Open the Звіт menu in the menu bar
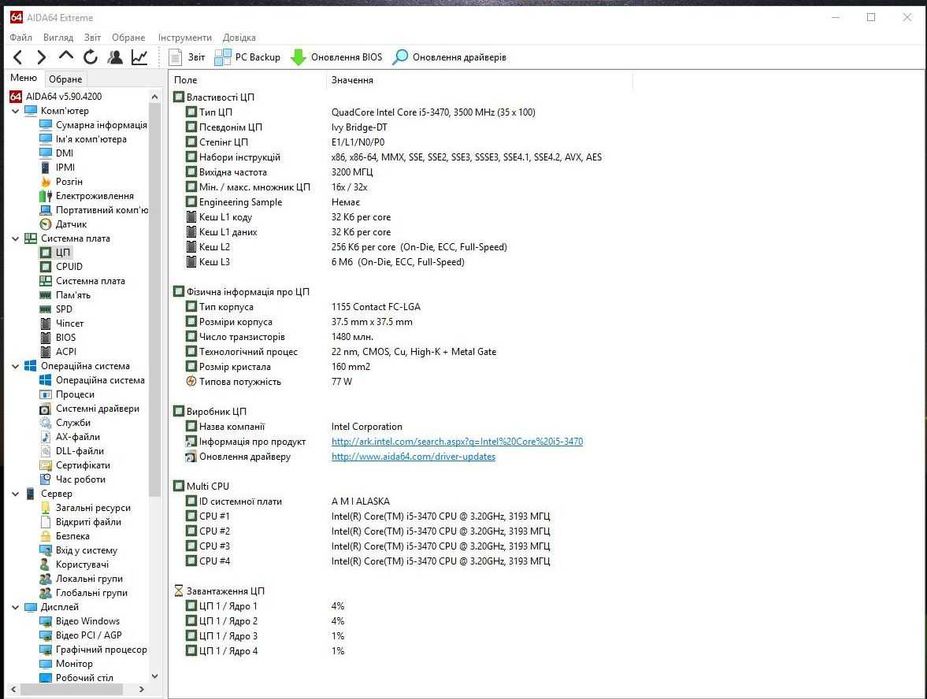 click(92, 37)
